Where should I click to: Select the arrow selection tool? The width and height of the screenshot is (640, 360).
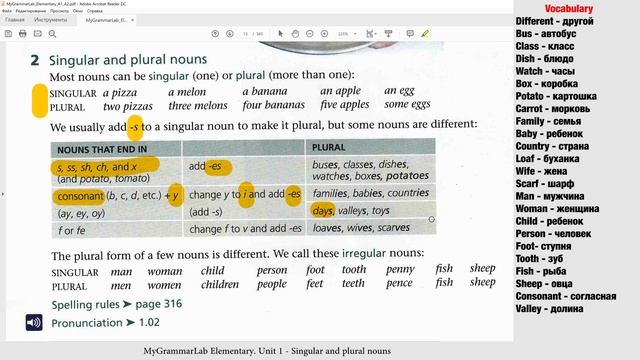pos(280,34)
